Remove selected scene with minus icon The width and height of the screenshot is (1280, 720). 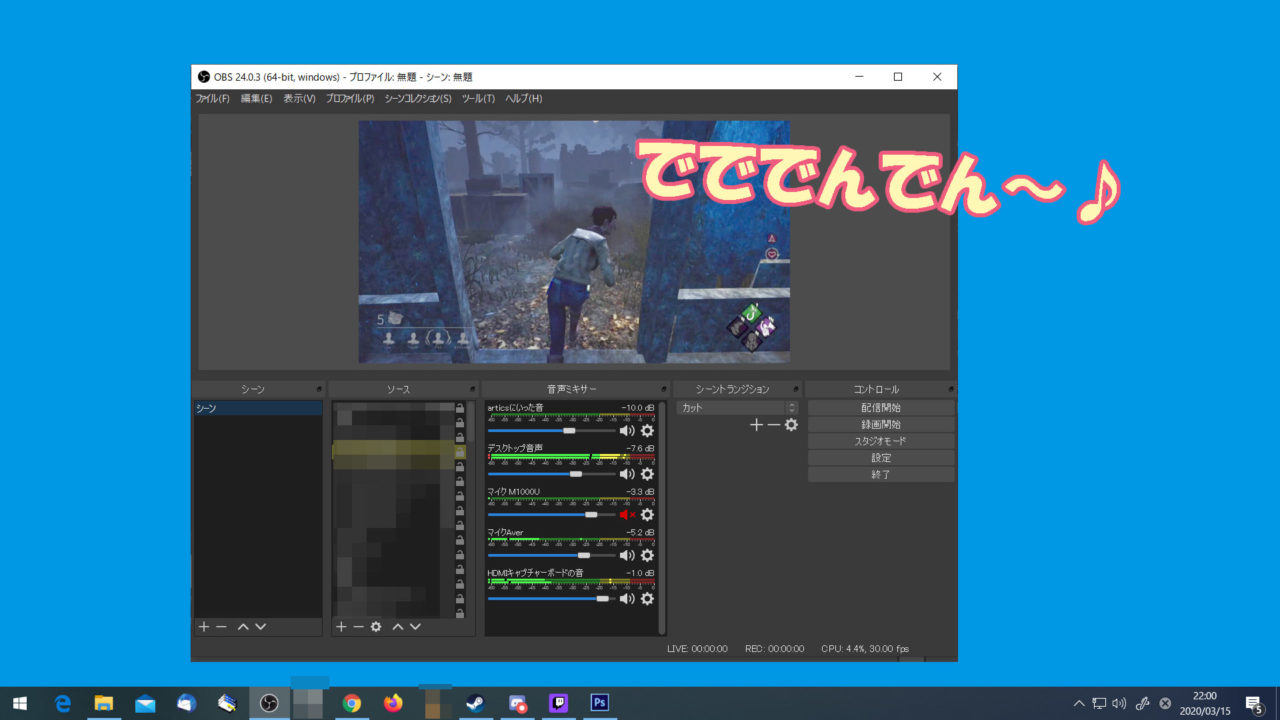click(221, 627)
